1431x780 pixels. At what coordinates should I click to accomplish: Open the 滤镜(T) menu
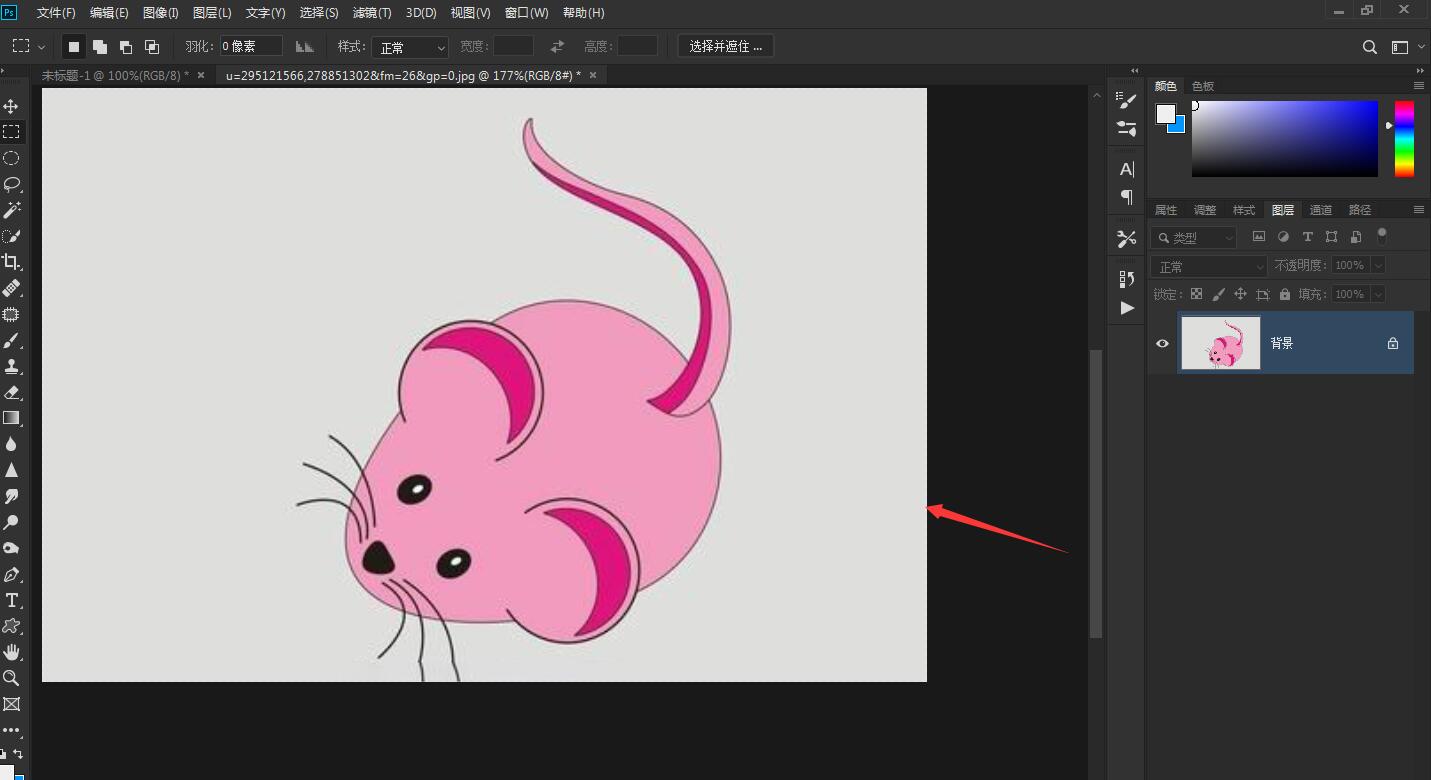click(x=372, y=13)
